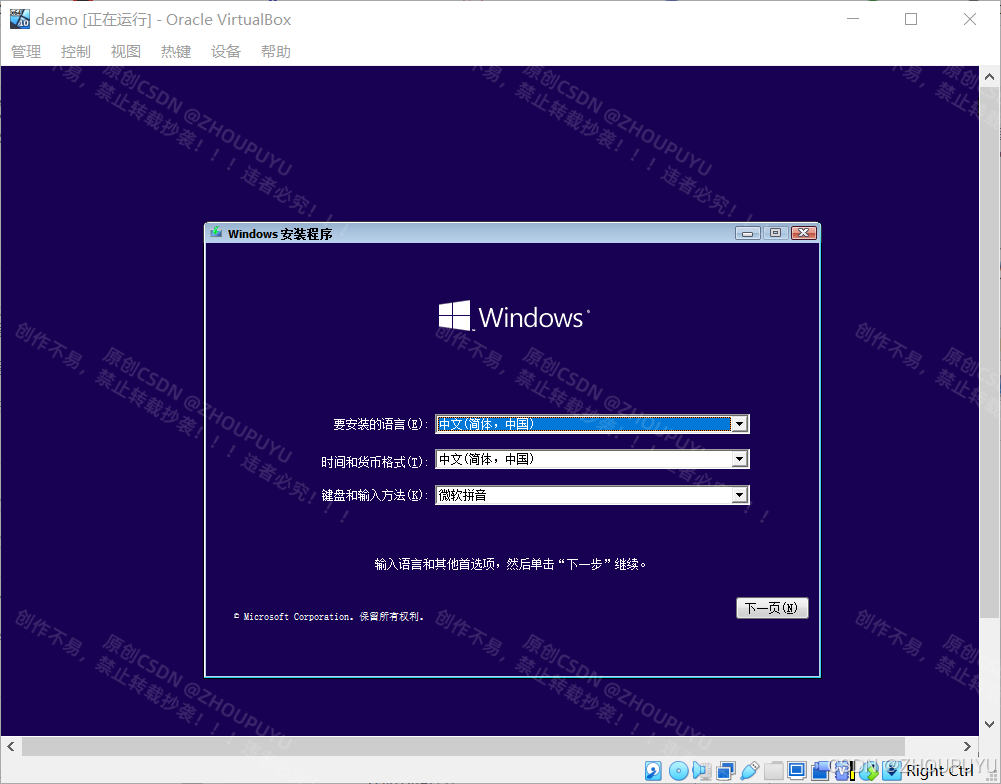This screenshot has width=1001, height=784.
Task: Click the vertical scrollbar up arrow
Action: tap(990, 77)
